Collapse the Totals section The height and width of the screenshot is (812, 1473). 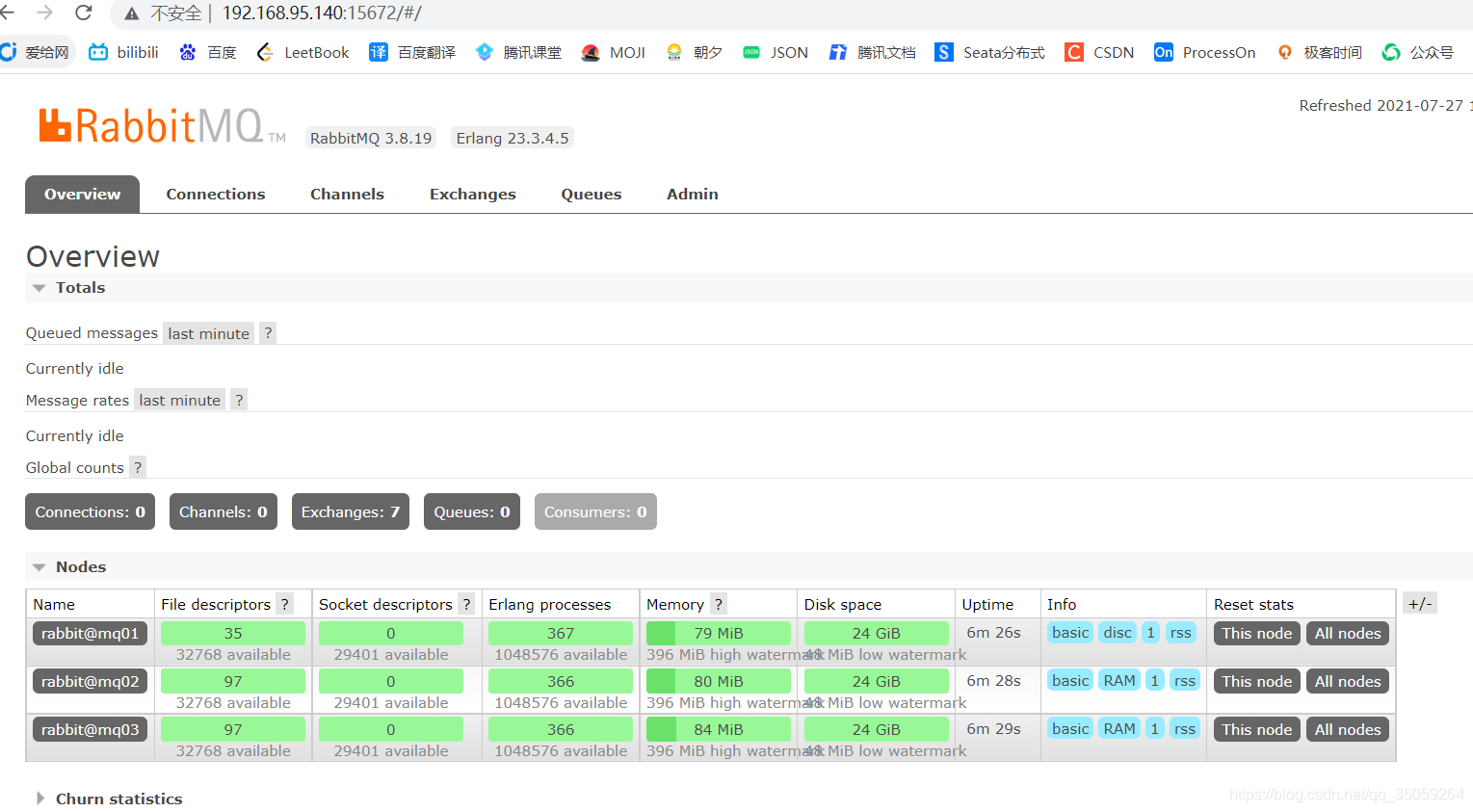39,287
